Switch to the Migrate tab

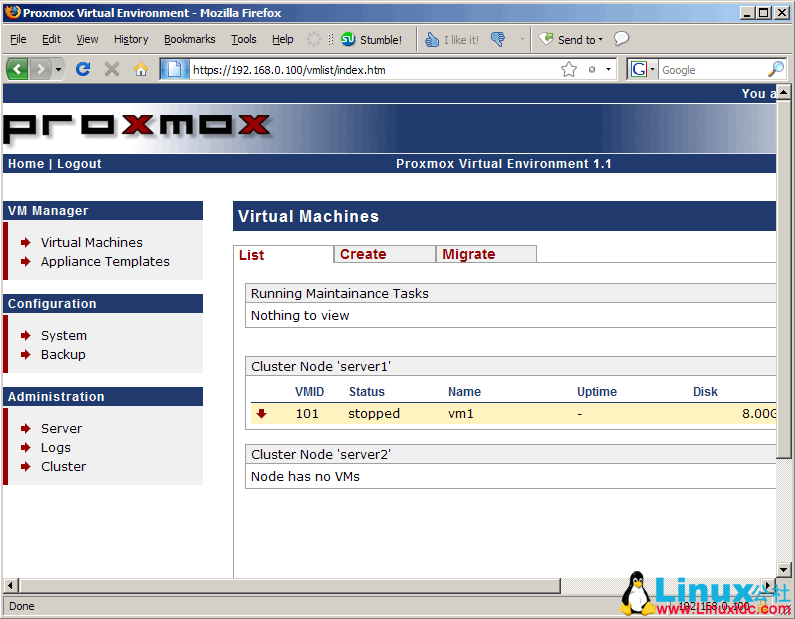(x=469, y=254)
